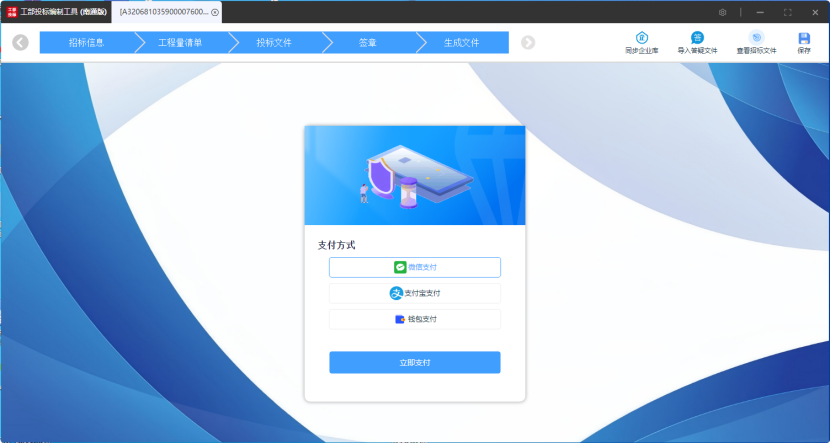Click the 同步企业库 sync icon
This screenshot has height=444, width=831.
pyautogui.click(x=641, y=38)
